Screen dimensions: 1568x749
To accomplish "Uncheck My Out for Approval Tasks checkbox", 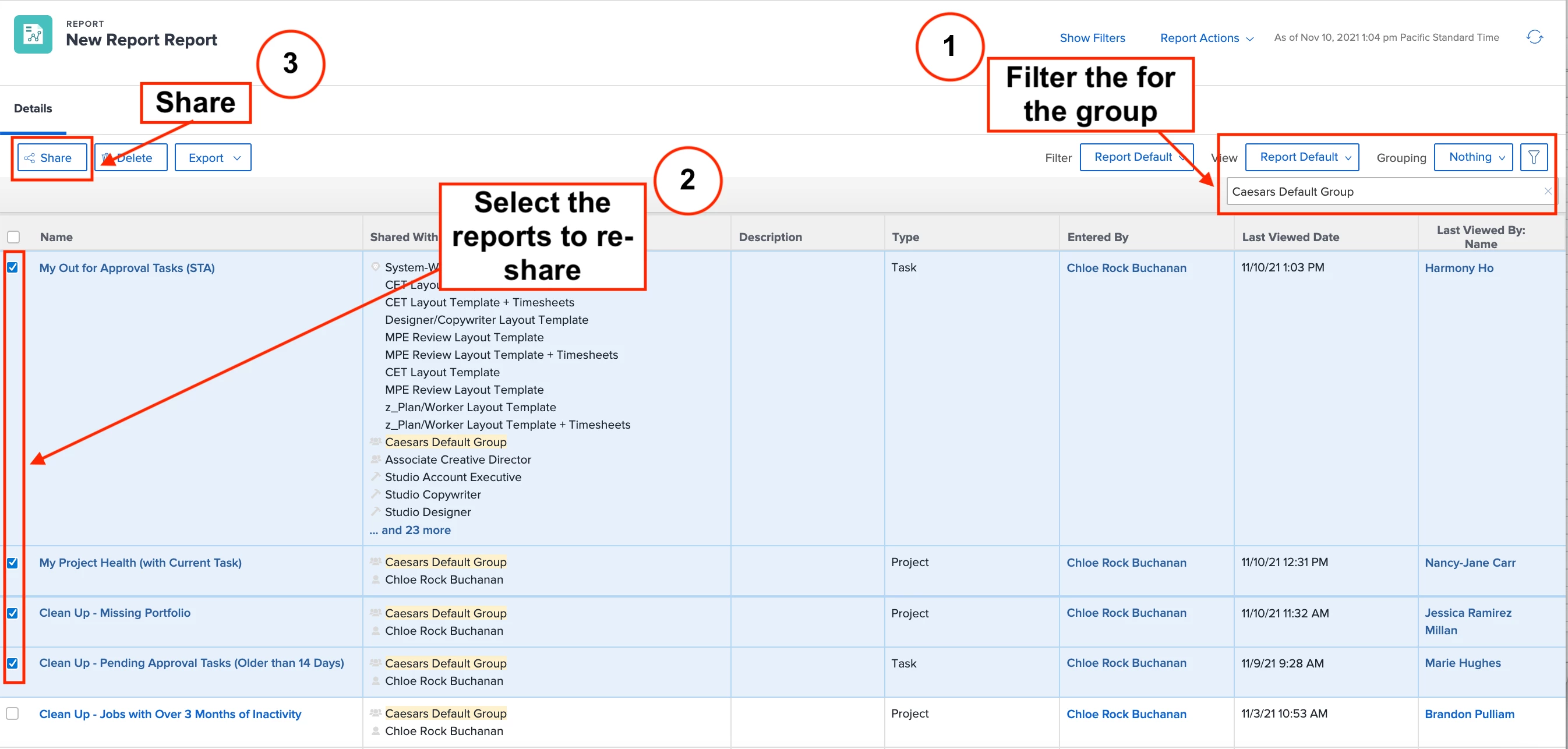I will (13, 268).
